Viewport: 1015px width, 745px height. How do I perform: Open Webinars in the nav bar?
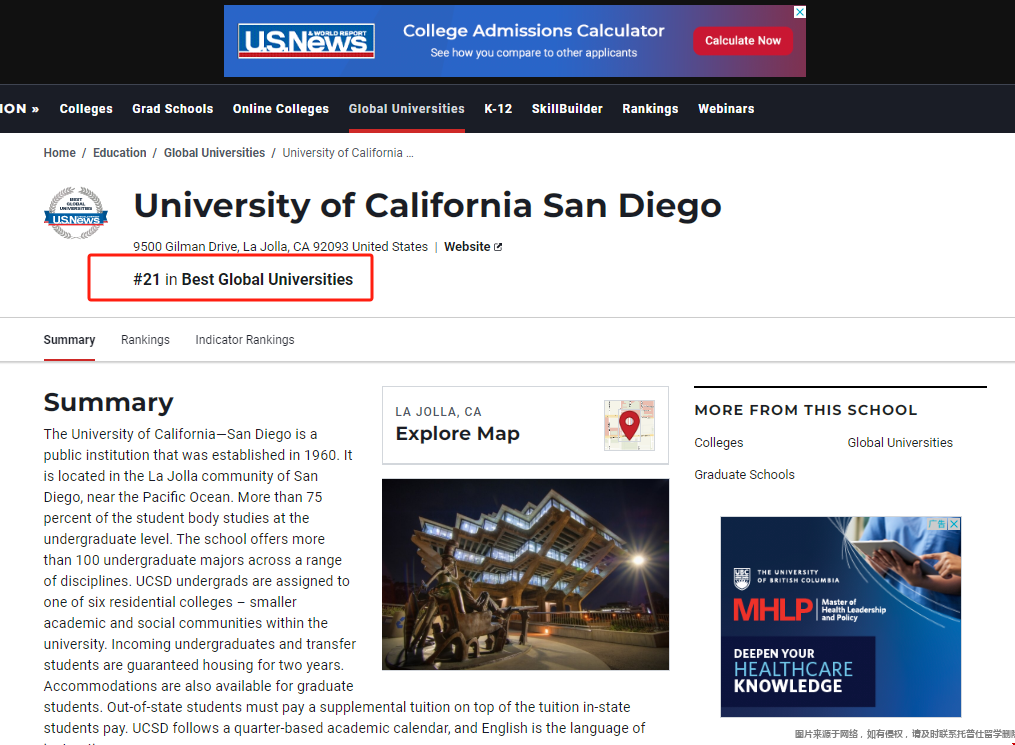[726, 109]
